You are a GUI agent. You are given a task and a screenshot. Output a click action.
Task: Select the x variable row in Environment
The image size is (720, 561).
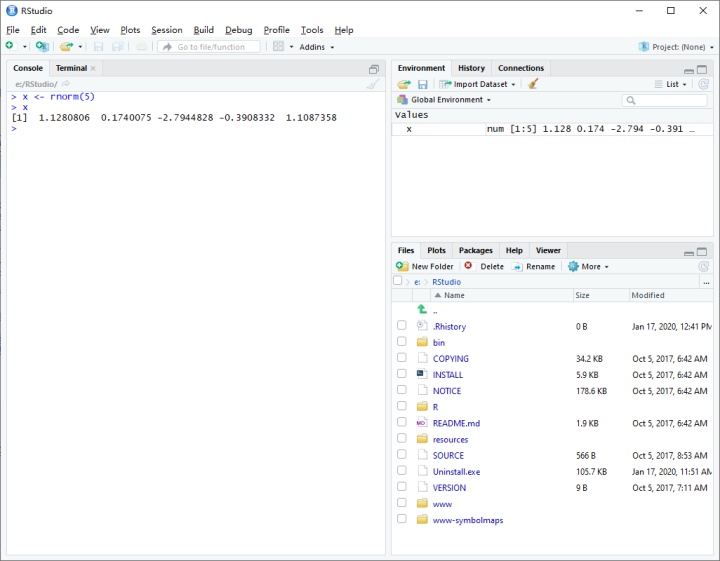pos(552,129)
